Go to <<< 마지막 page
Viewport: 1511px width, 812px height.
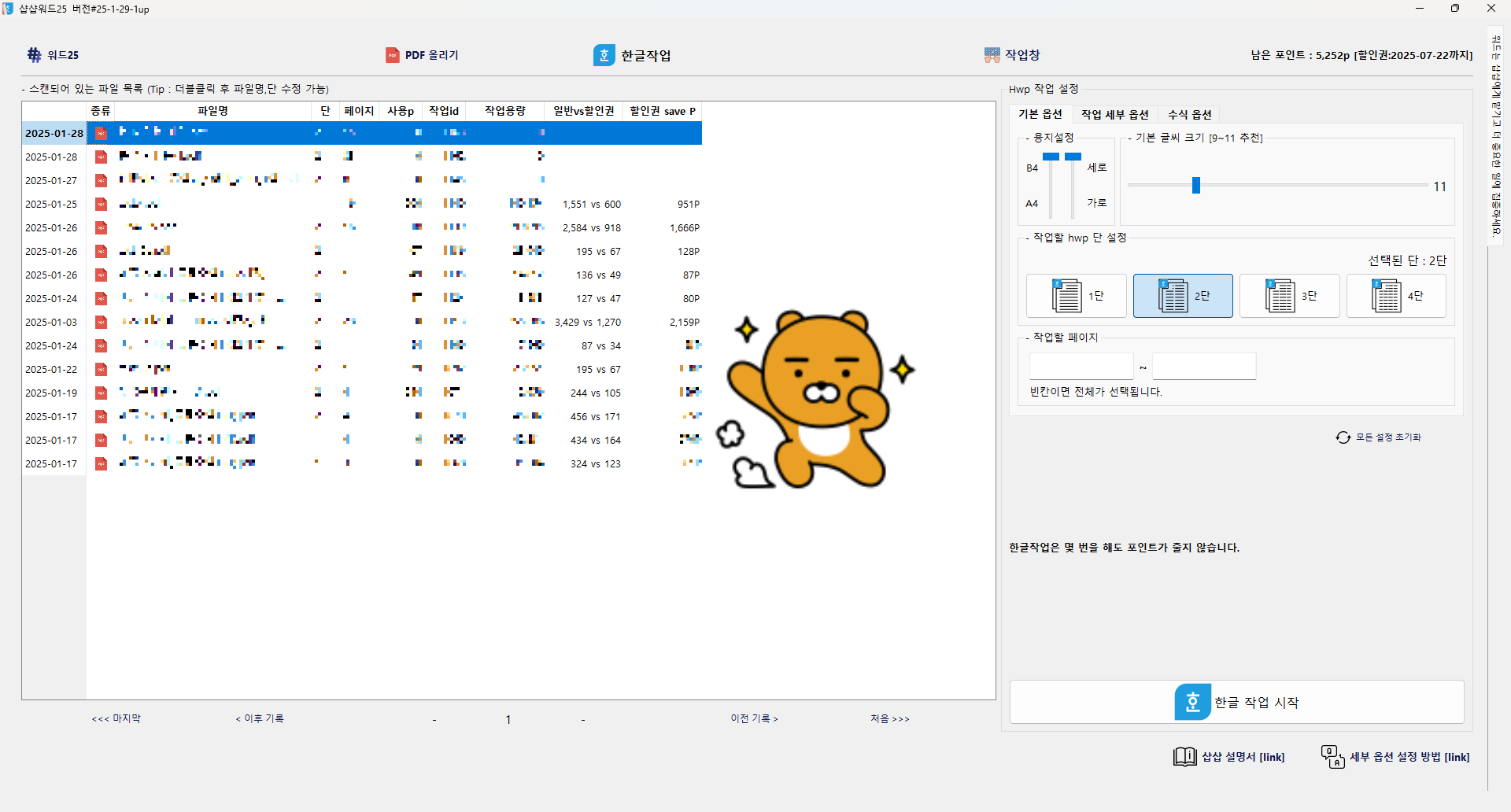116,718
